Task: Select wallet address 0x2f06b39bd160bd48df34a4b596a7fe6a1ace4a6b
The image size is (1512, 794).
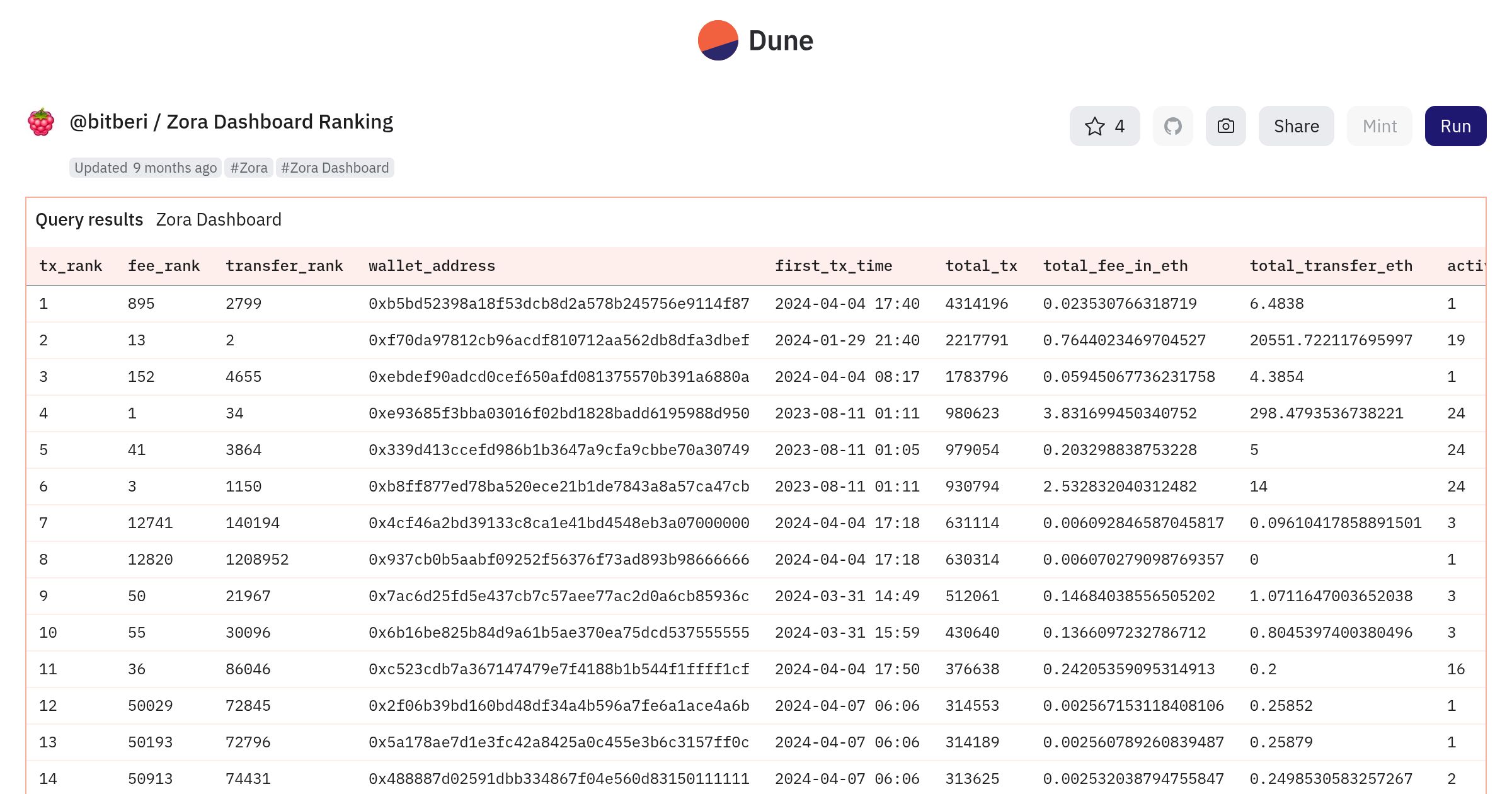Action: pos(559,706)
